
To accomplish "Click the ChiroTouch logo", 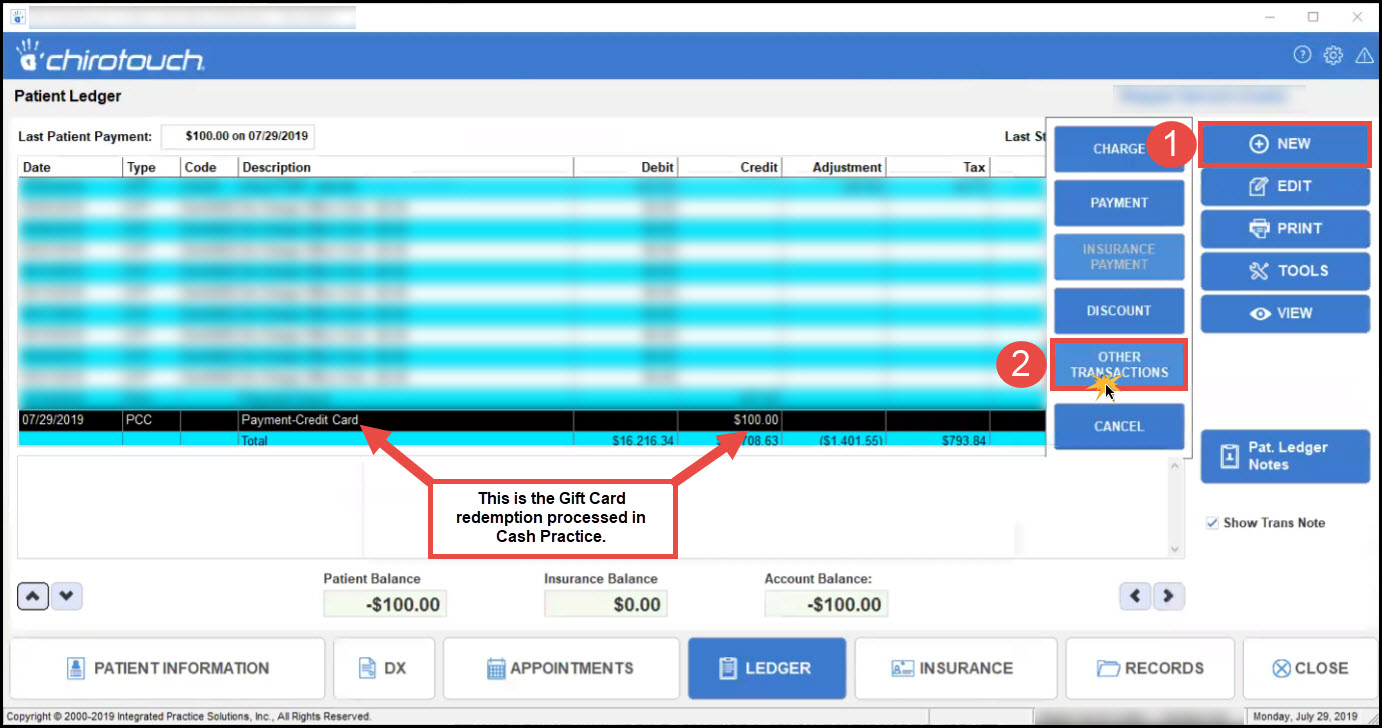I will (x=111, y=58).
